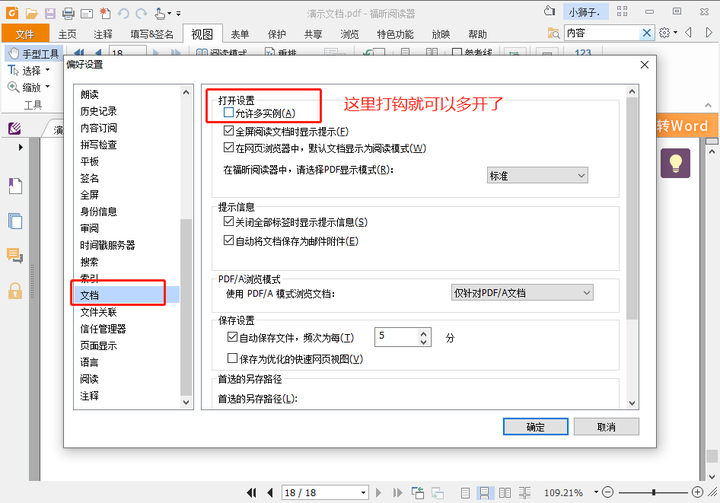Toggle 参考线 checkbox in ribbon

pyautogui.click(x=457, y=52)
